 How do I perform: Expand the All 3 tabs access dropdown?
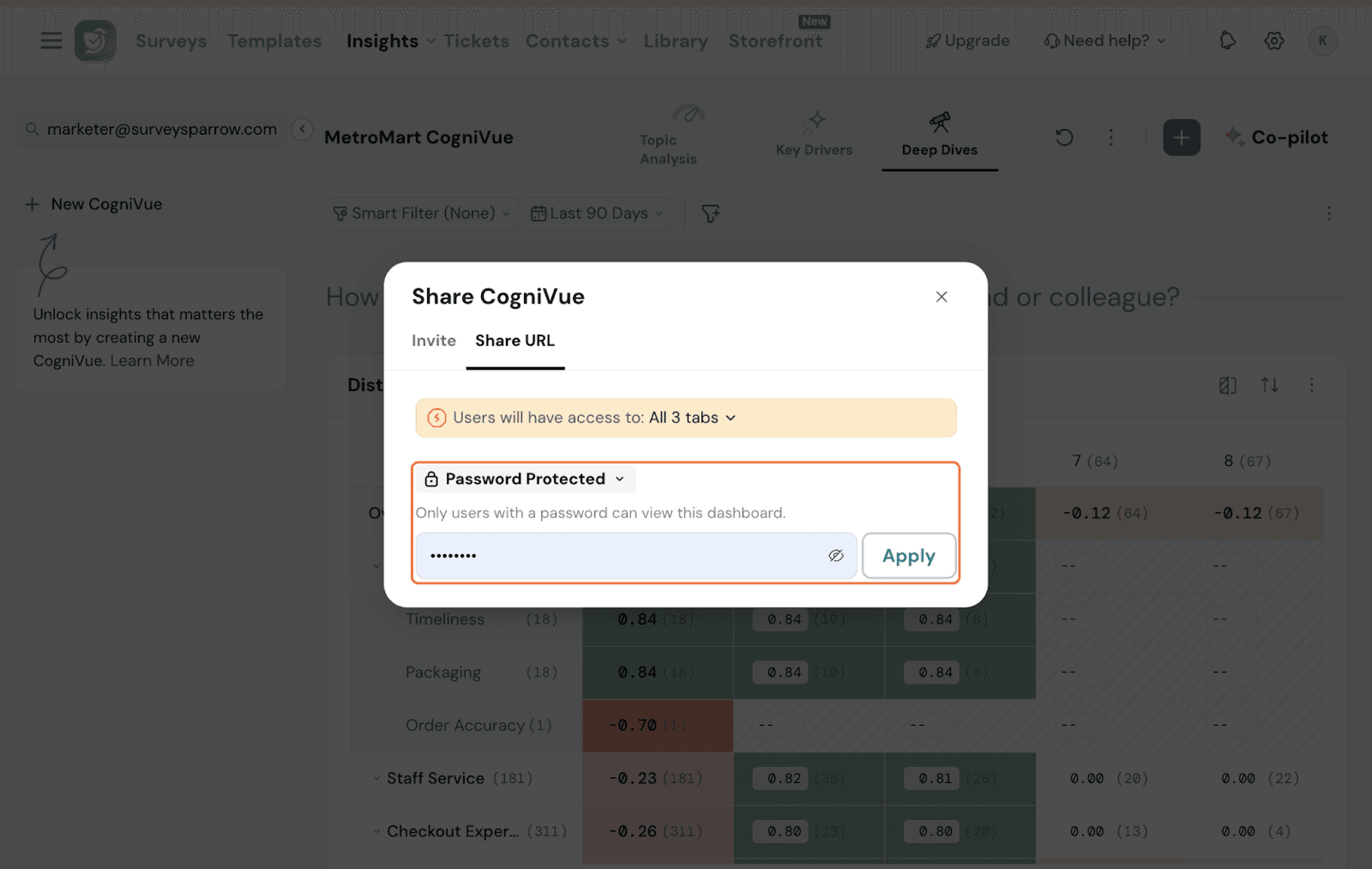pos(692,418)
